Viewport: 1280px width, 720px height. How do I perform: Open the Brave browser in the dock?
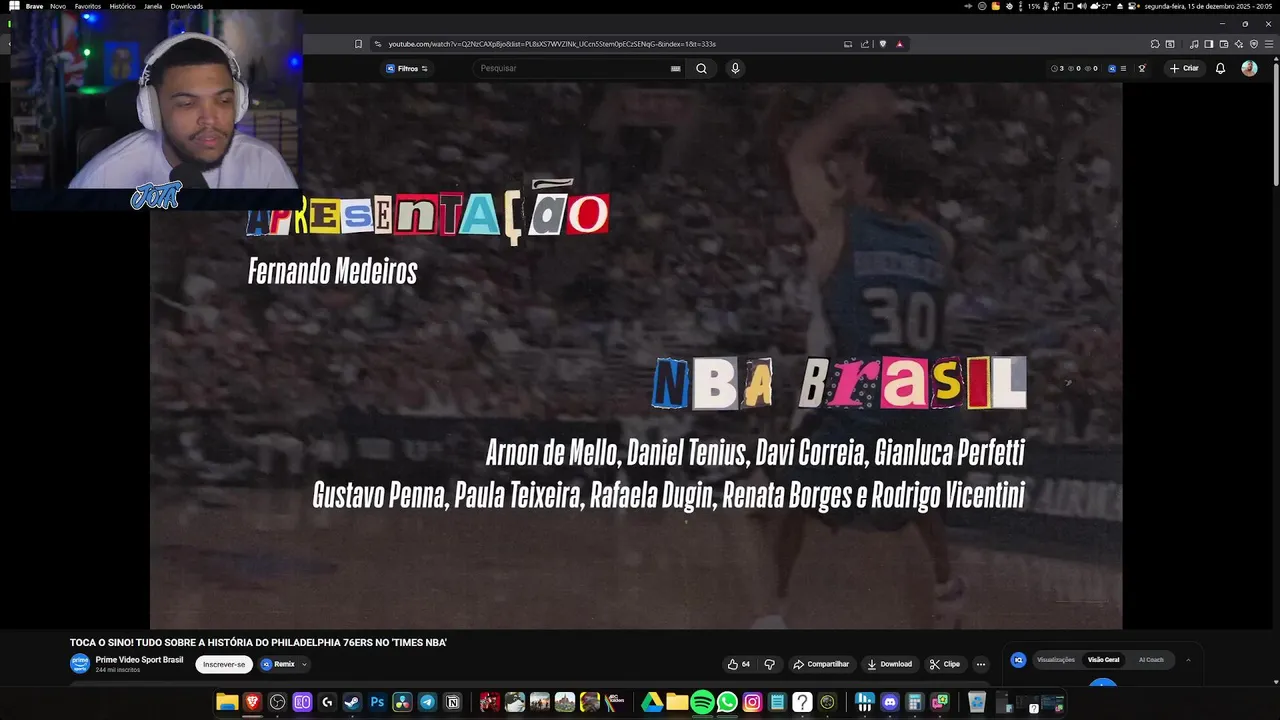252,702
